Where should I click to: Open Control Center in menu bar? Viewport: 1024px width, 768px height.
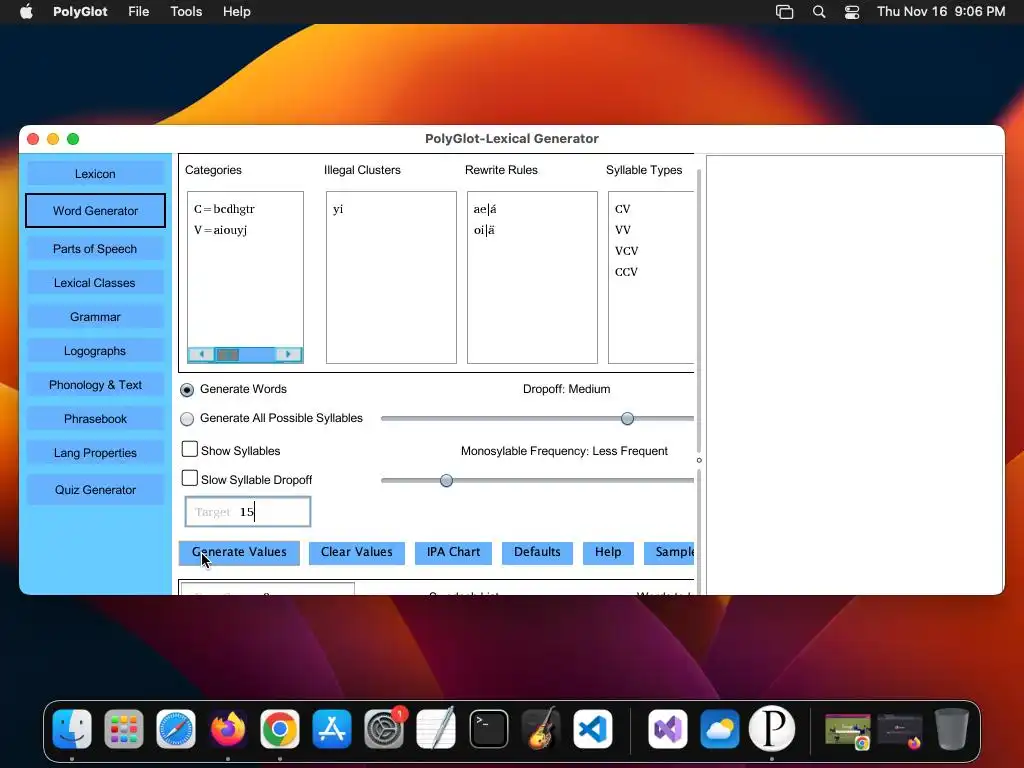(852, 12)
